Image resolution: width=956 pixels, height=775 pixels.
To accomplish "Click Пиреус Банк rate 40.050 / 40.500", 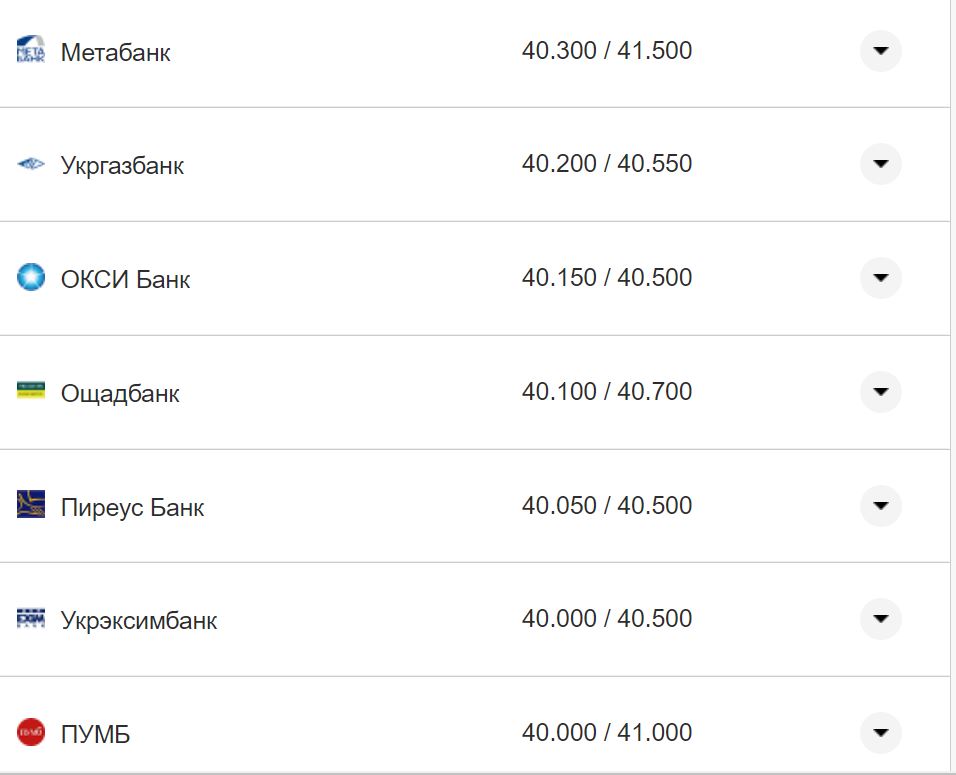I will coord(606,505).
